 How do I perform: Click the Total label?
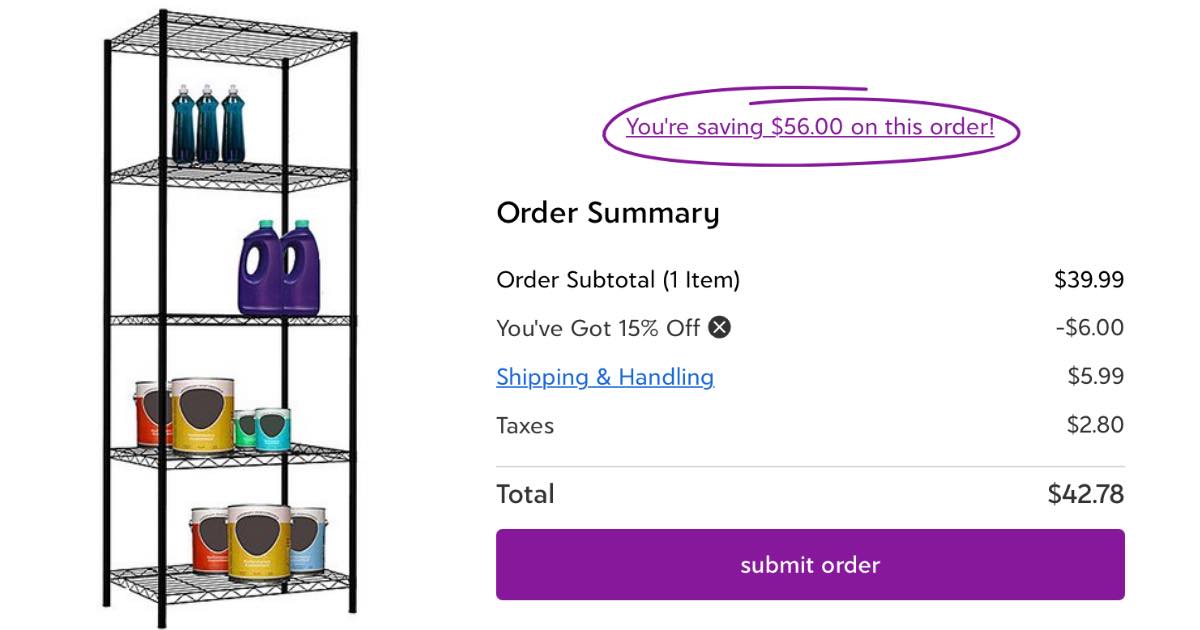click(525, 493)
